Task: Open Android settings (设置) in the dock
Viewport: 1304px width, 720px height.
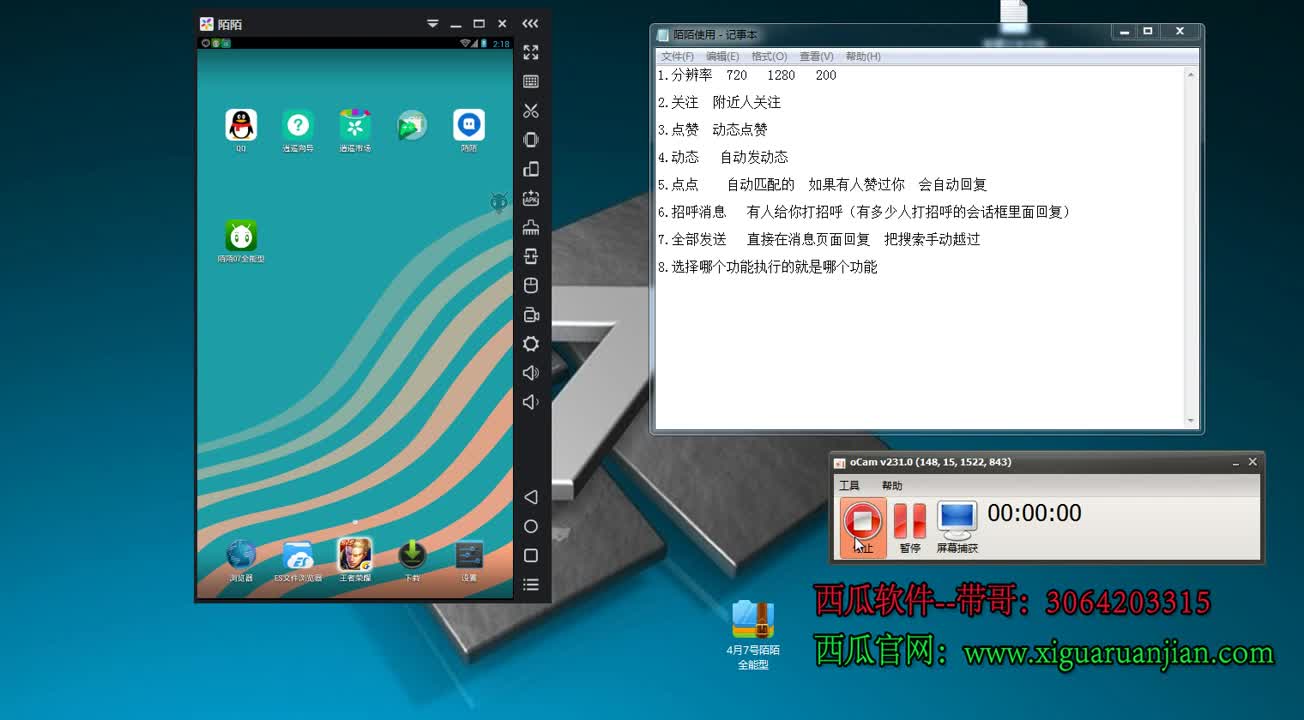Action: [469, 554]
